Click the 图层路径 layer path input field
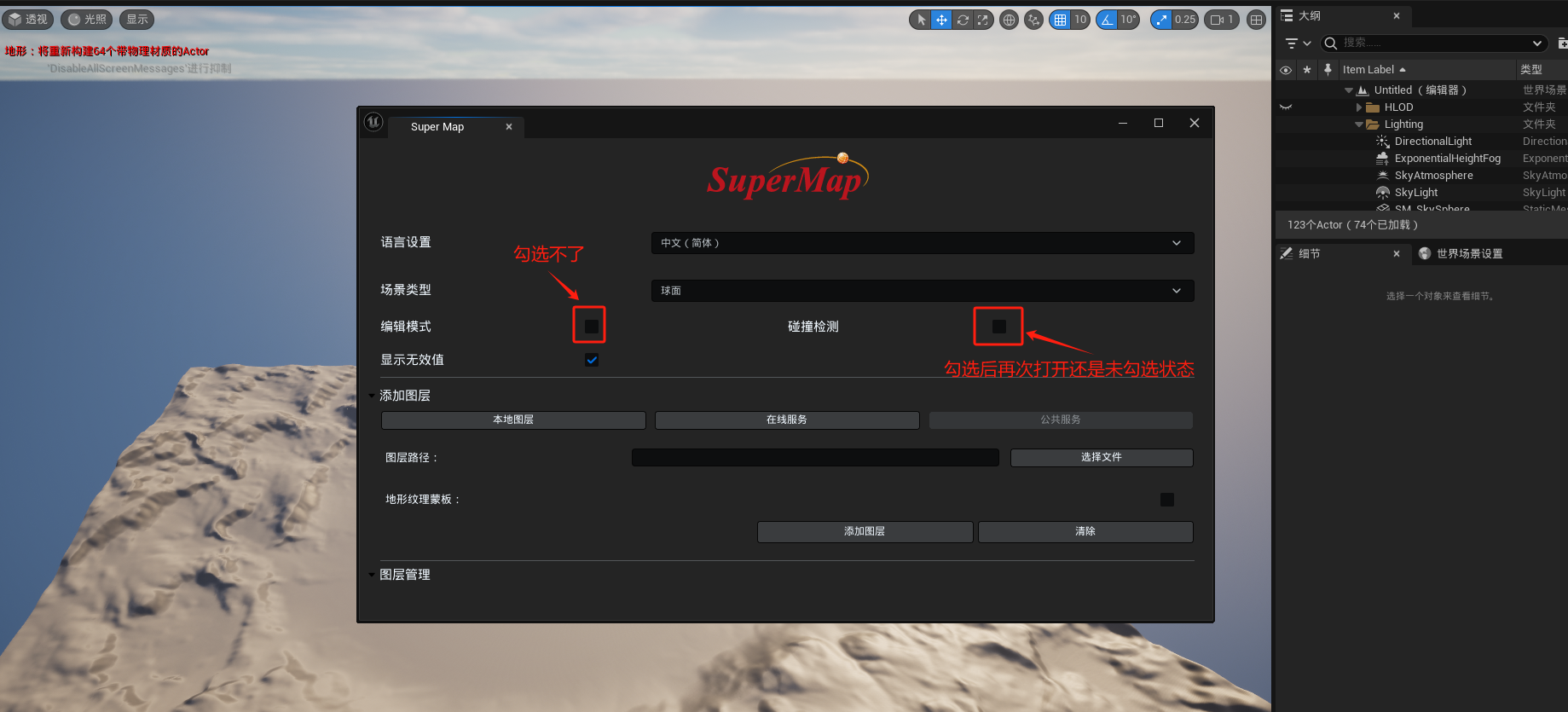Screen dimensions: 1568x712 (815, 458)
